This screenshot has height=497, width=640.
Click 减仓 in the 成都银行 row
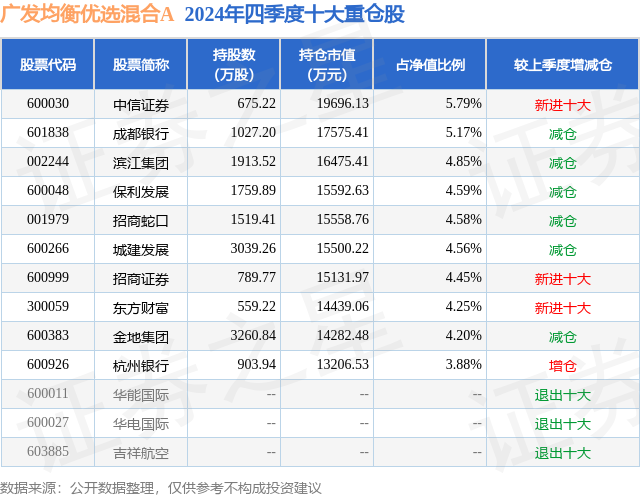pos(563,134)
